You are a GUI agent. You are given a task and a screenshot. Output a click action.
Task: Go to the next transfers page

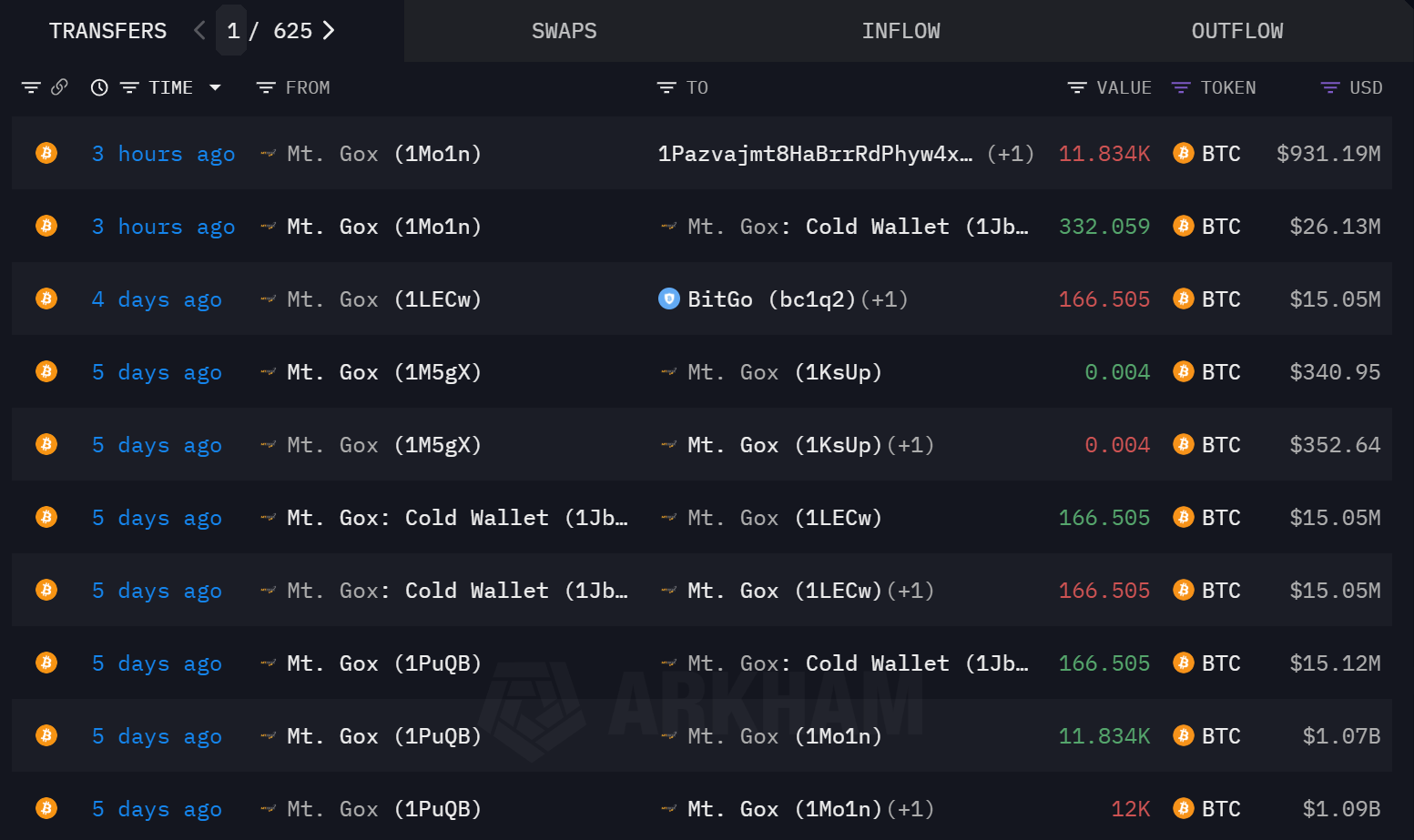coord(329,31)
